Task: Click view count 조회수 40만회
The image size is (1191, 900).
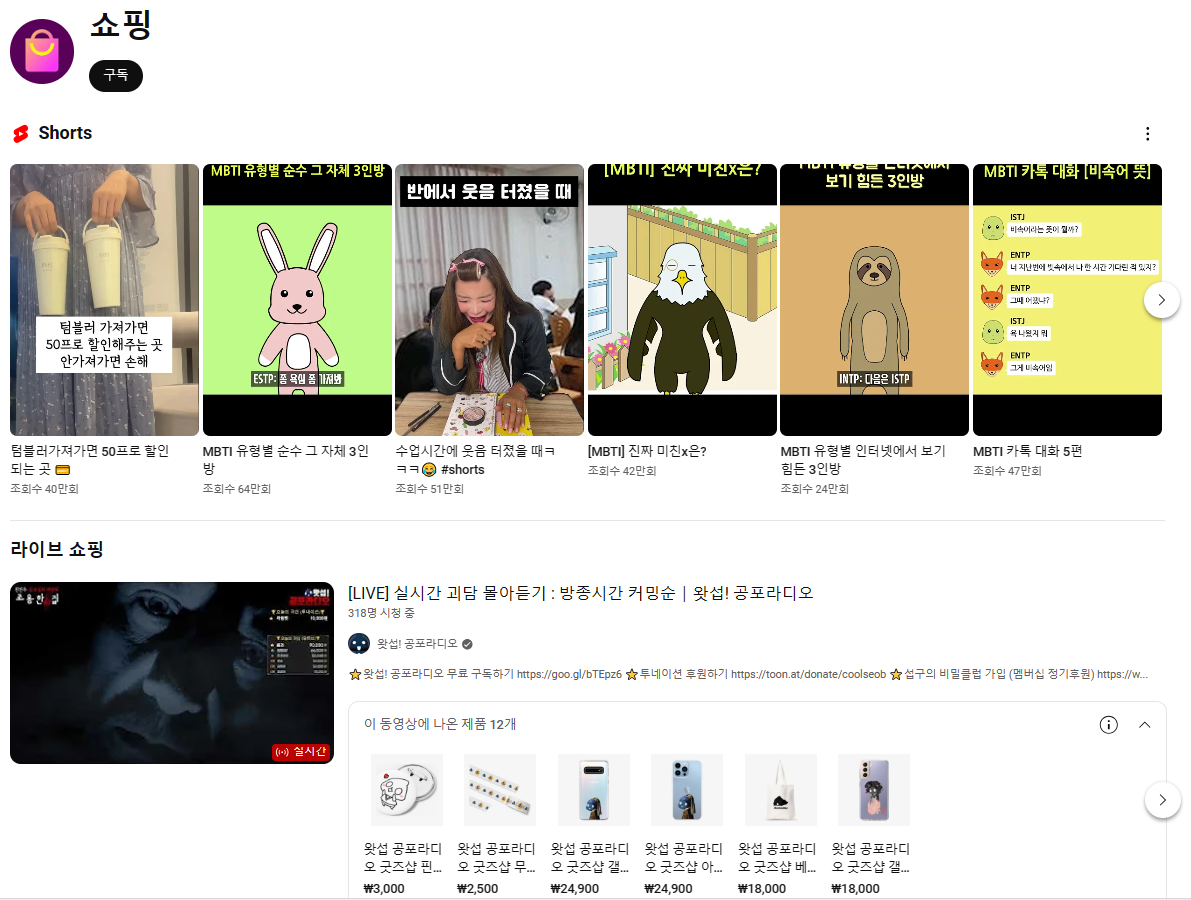Action: coord(44,489)
